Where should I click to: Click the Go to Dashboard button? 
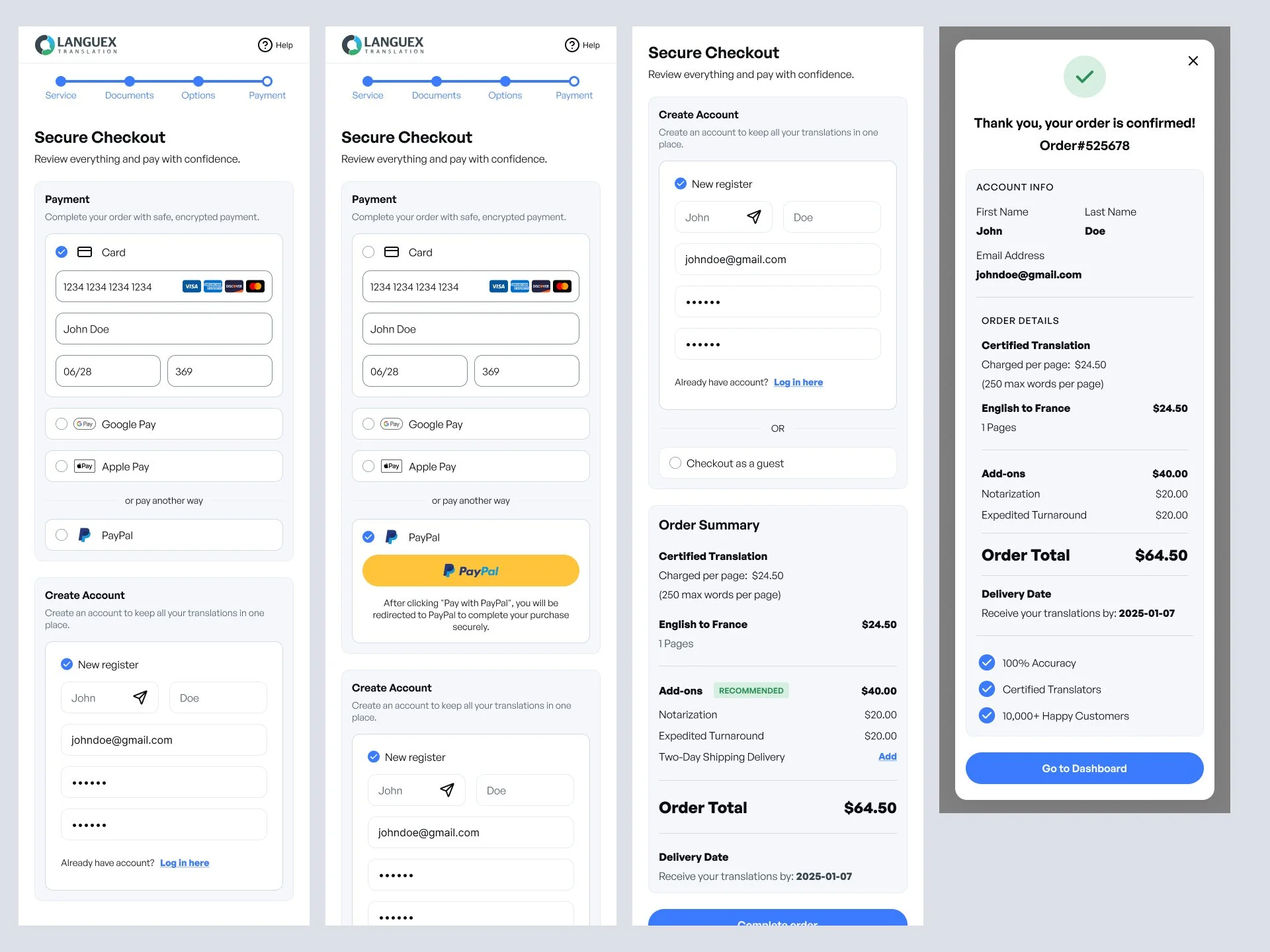[1084, 768]
